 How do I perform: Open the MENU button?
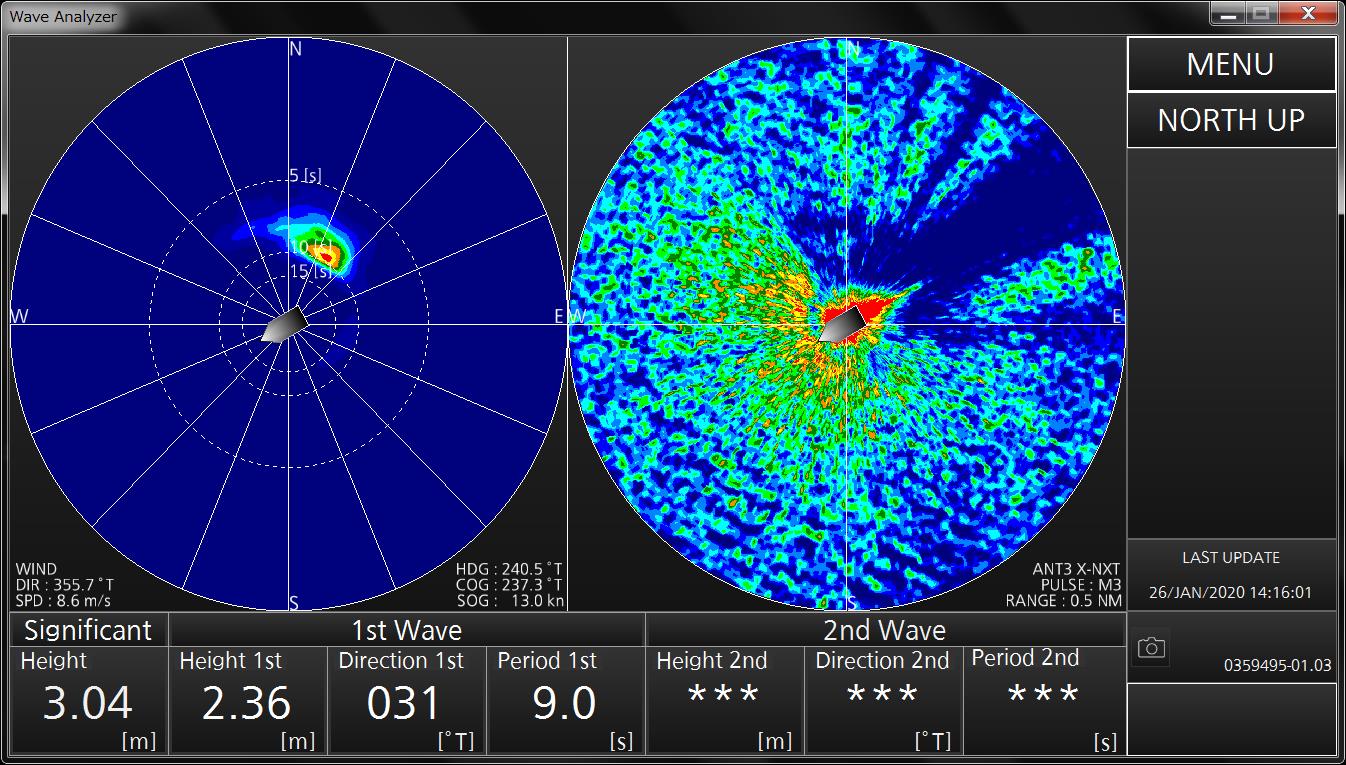[x=1231, y=64]
